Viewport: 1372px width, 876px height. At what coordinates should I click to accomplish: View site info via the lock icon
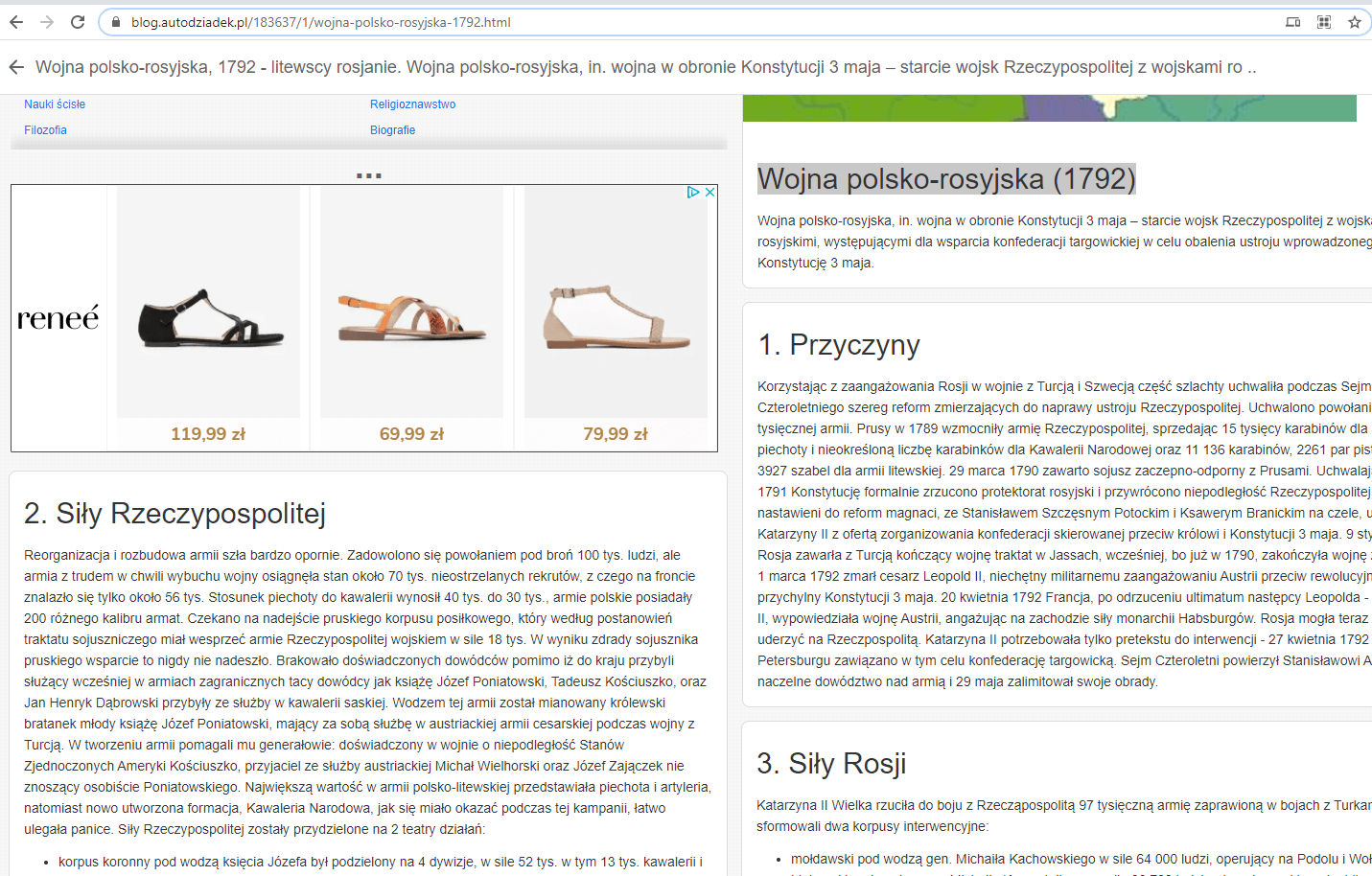[115, 22]
